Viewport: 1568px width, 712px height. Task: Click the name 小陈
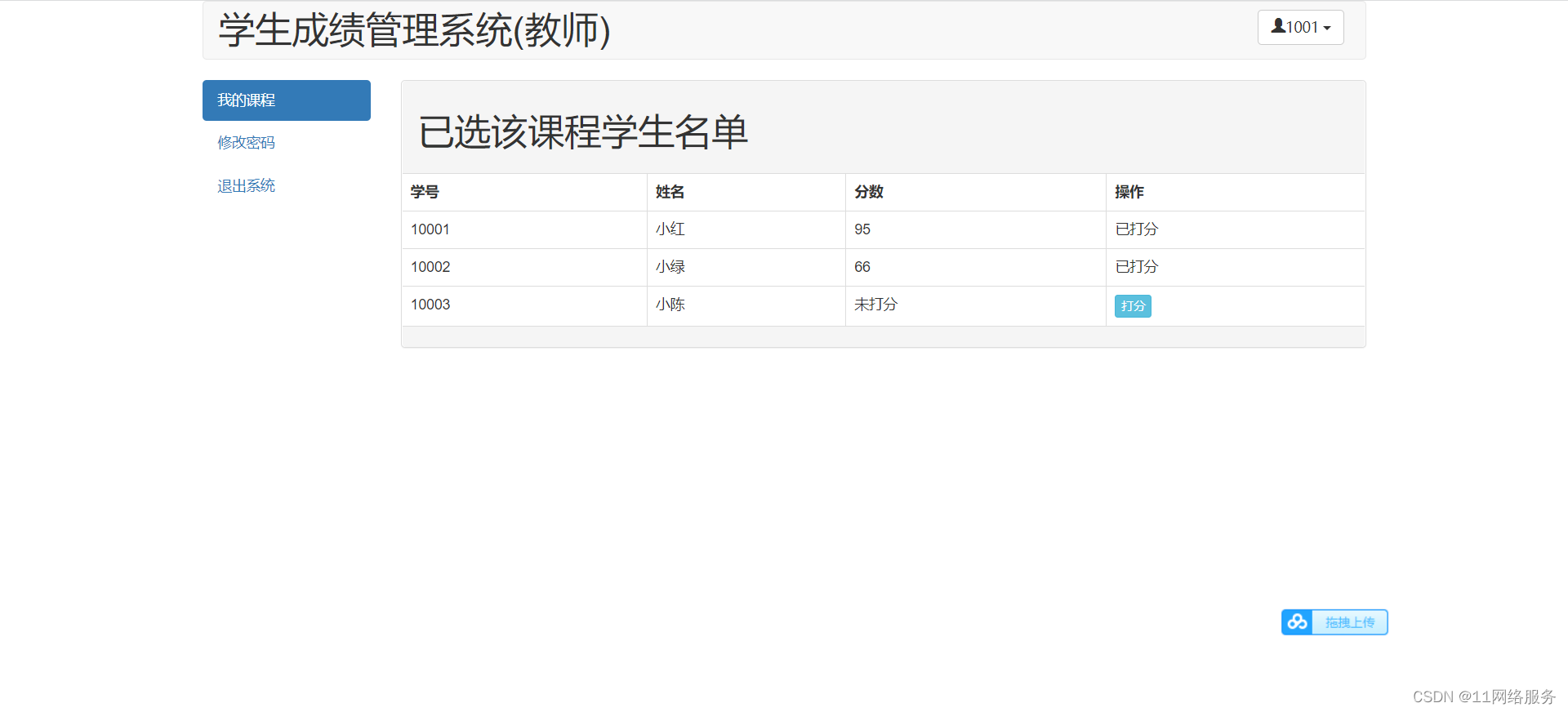670,305
